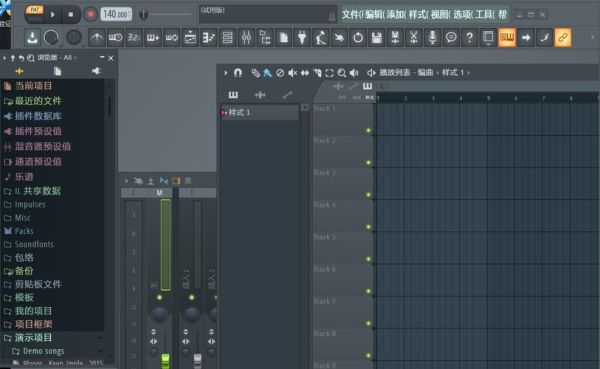Click the floppy disk save icon
The width and height of the screenshot is (600, 369).
click(377, 38)
